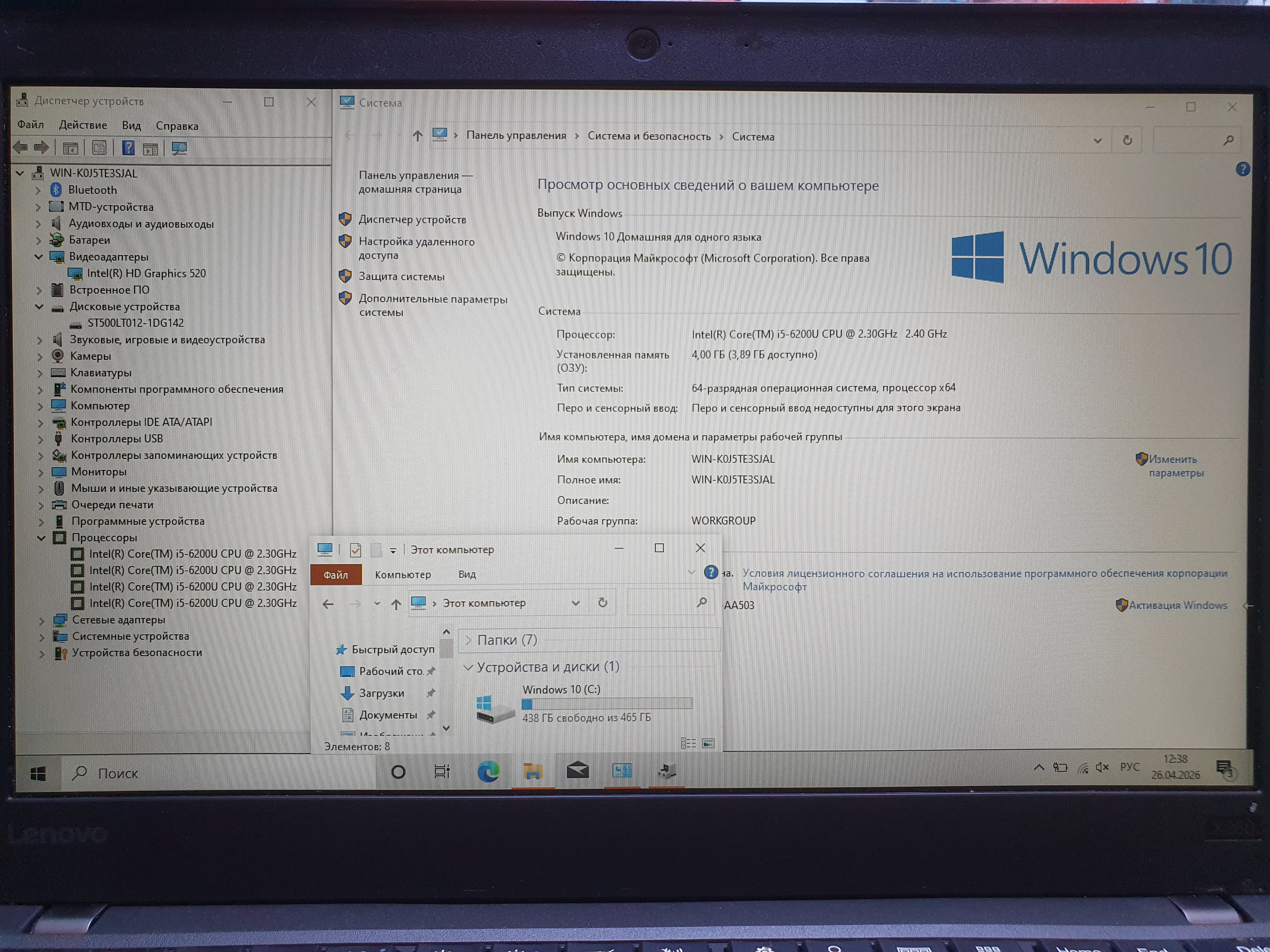Click the back arrow in Device Manager toolbar
Image resolution: width=1270 pixels, height=952 pixels.
click(x=20, y=148)
